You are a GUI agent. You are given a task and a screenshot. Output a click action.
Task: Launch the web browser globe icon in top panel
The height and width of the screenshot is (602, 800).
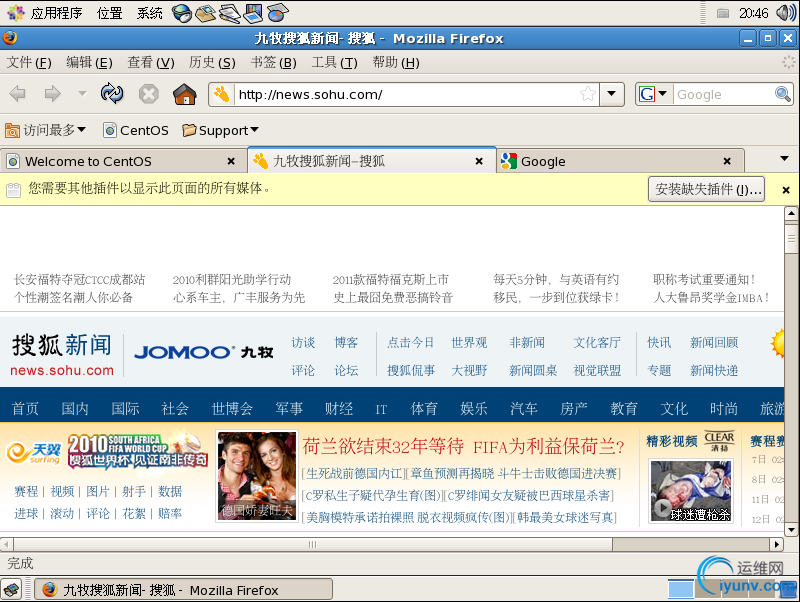click(x=182, y=13)
